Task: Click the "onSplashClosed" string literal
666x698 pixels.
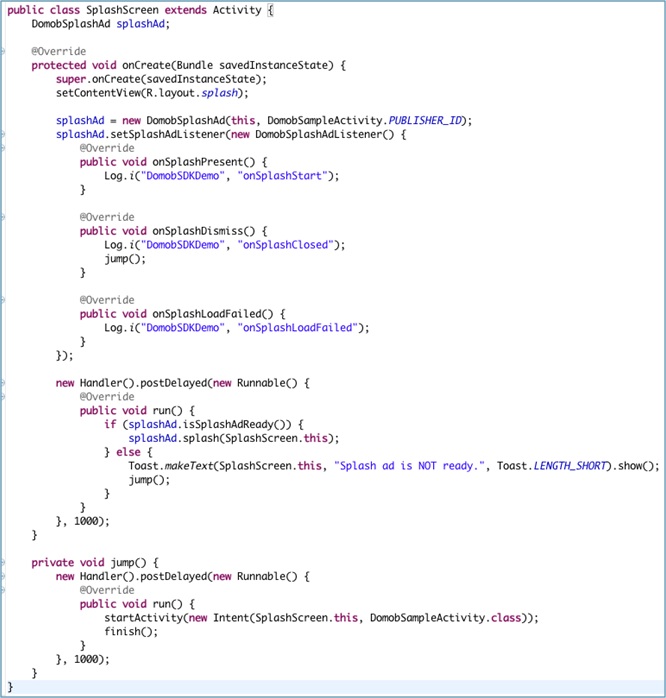Action: point(286,245)
